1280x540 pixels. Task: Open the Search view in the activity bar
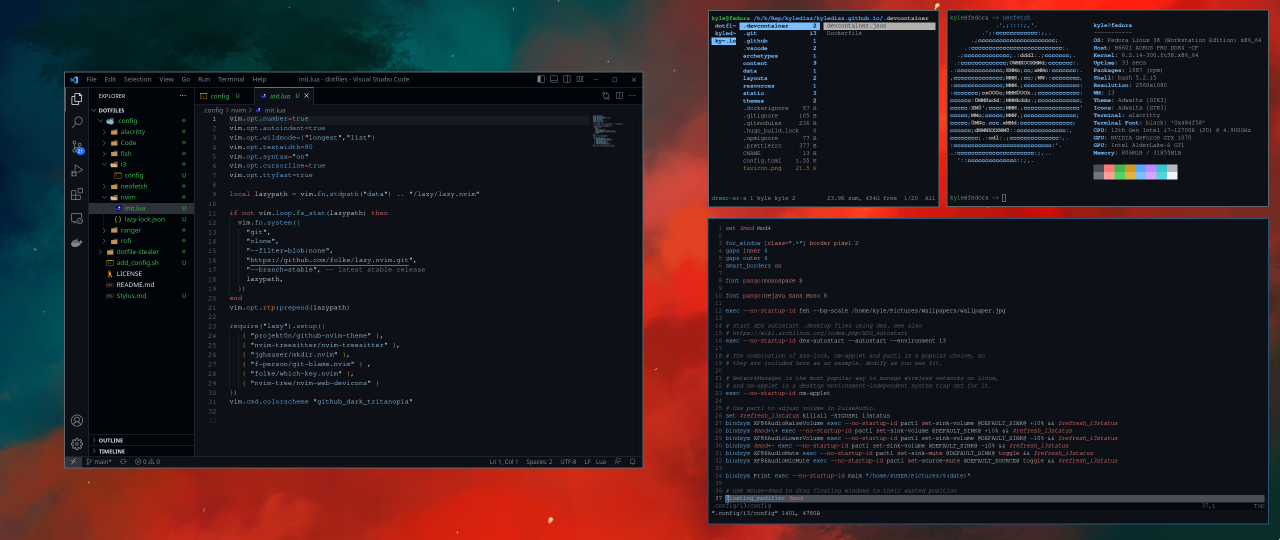pyautogui.click(x=77, y=122)
